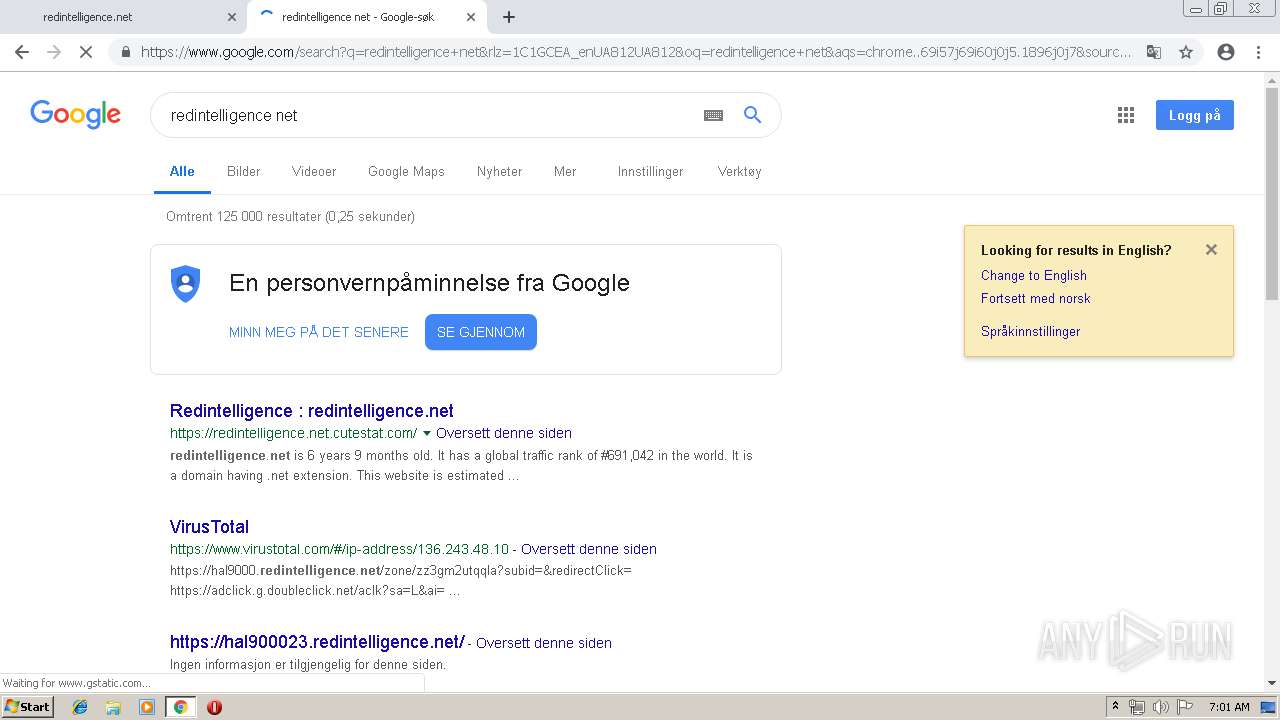Image resolution: width=1280 pixels, height=720 pixels.
Task: Switch to the Google Maps tab
Action: click(406, 171)
